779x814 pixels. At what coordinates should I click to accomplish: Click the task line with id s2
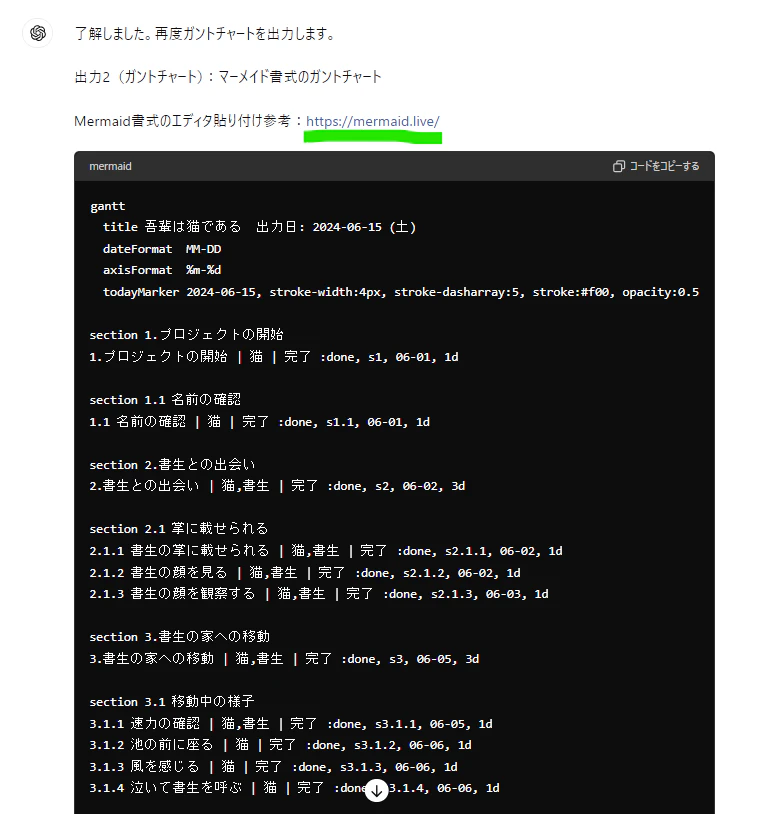click(277, 486)
